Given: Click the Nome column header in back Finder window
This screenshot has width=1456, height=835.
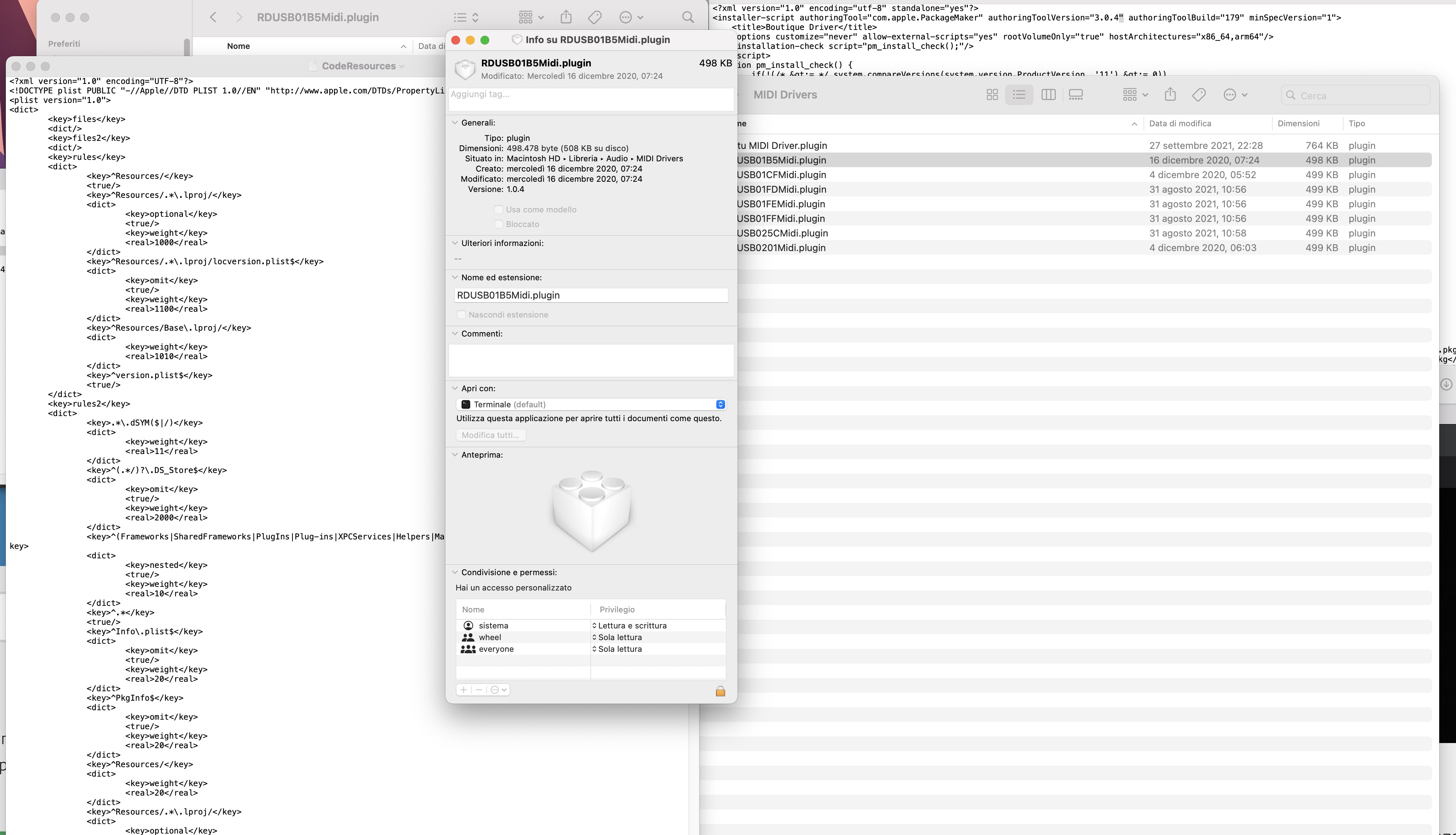Looking at the screenshot, I should pos(238,46).
